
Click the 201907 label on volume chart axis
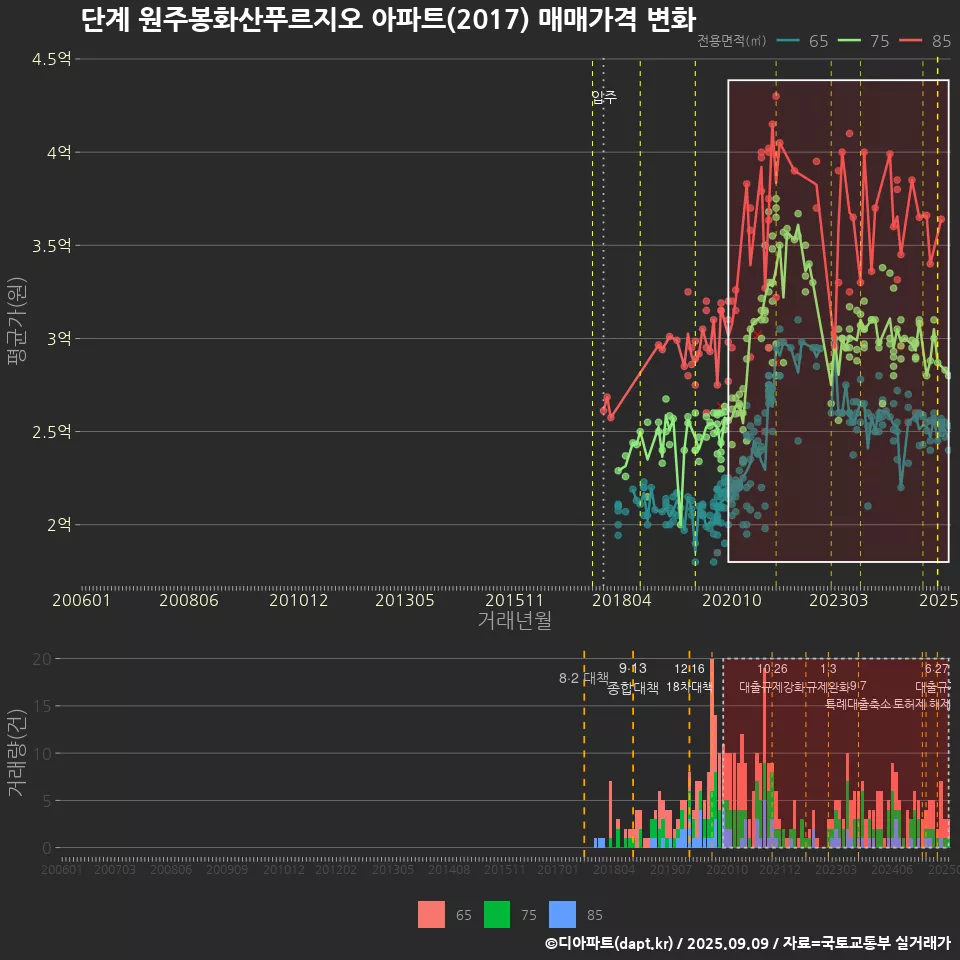pos(670,869)
